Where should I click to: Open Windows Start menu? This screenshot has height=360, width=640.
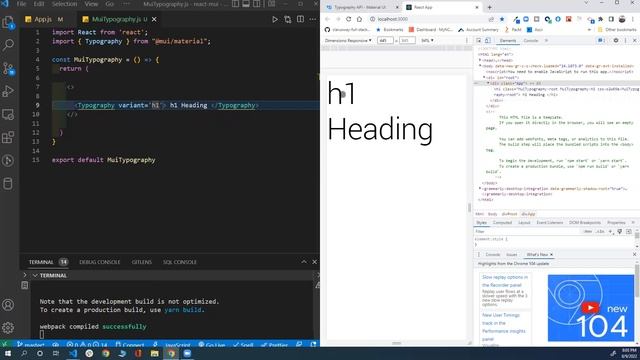pos(8,353)
